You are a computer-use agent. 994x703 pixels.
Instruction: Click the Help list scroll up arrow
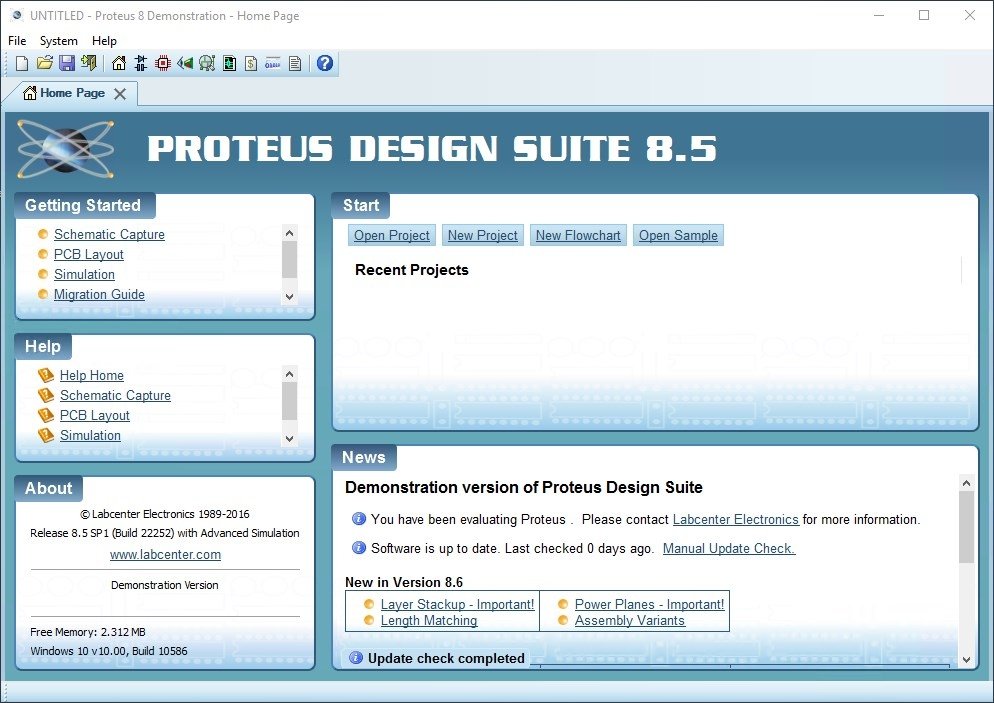pos(290,374)
